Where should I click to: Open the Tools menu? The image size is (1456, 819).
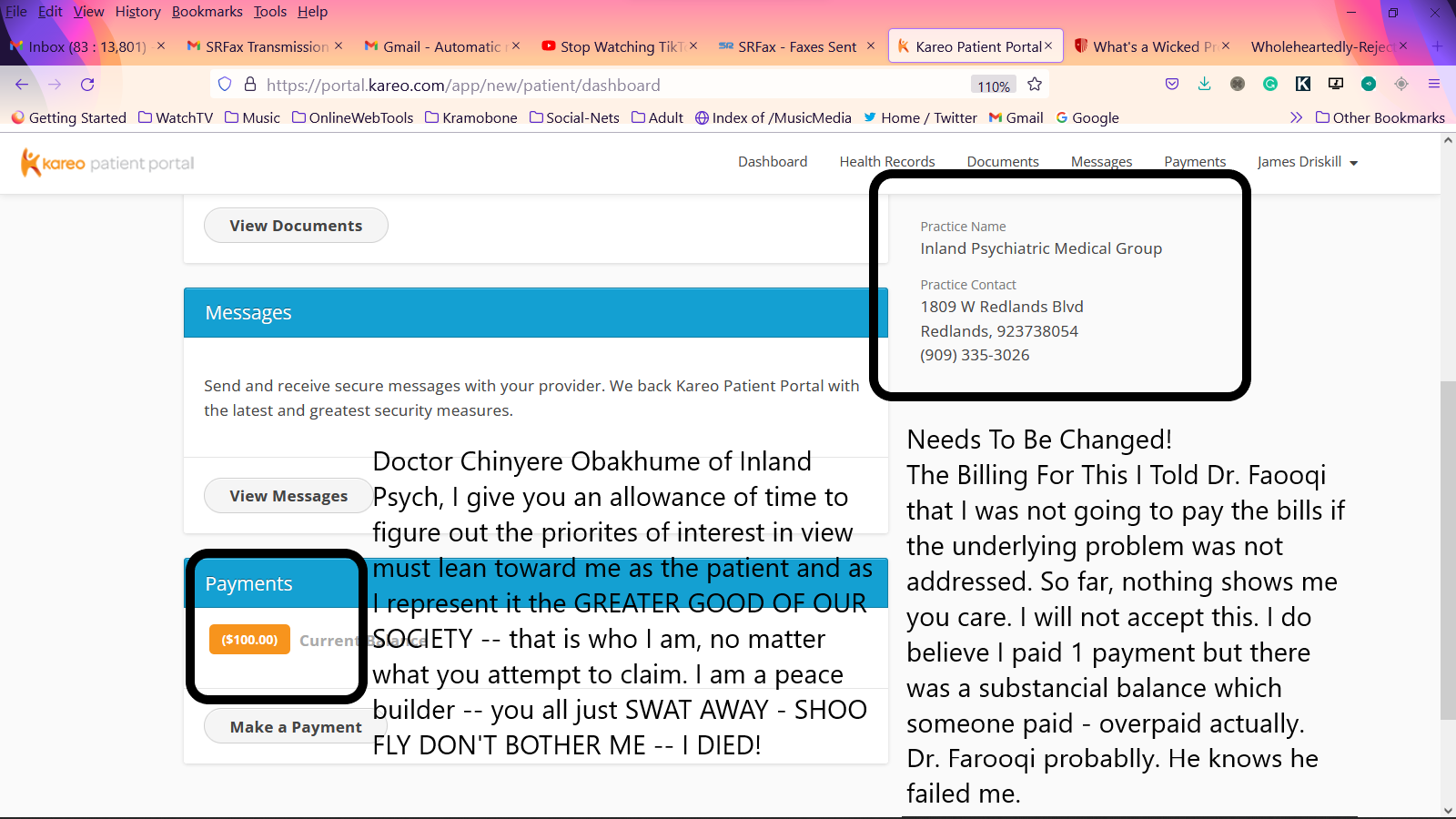(x=269, y=11)
